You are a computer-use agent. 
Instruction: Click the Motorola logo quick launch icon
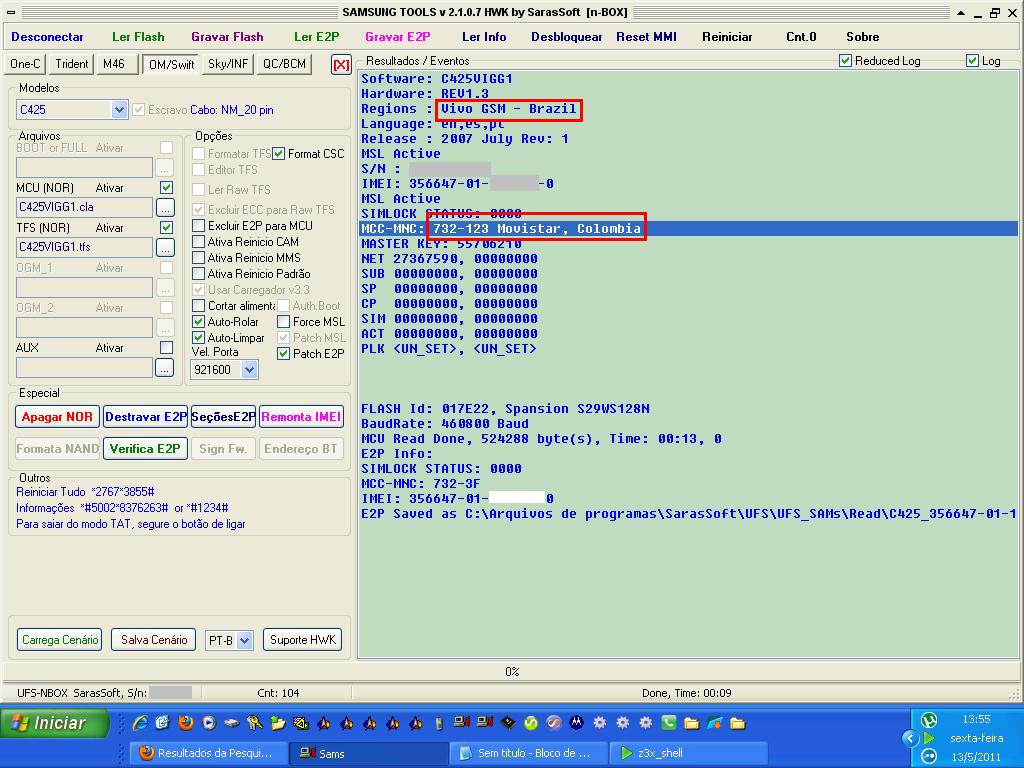pos(576,723)
